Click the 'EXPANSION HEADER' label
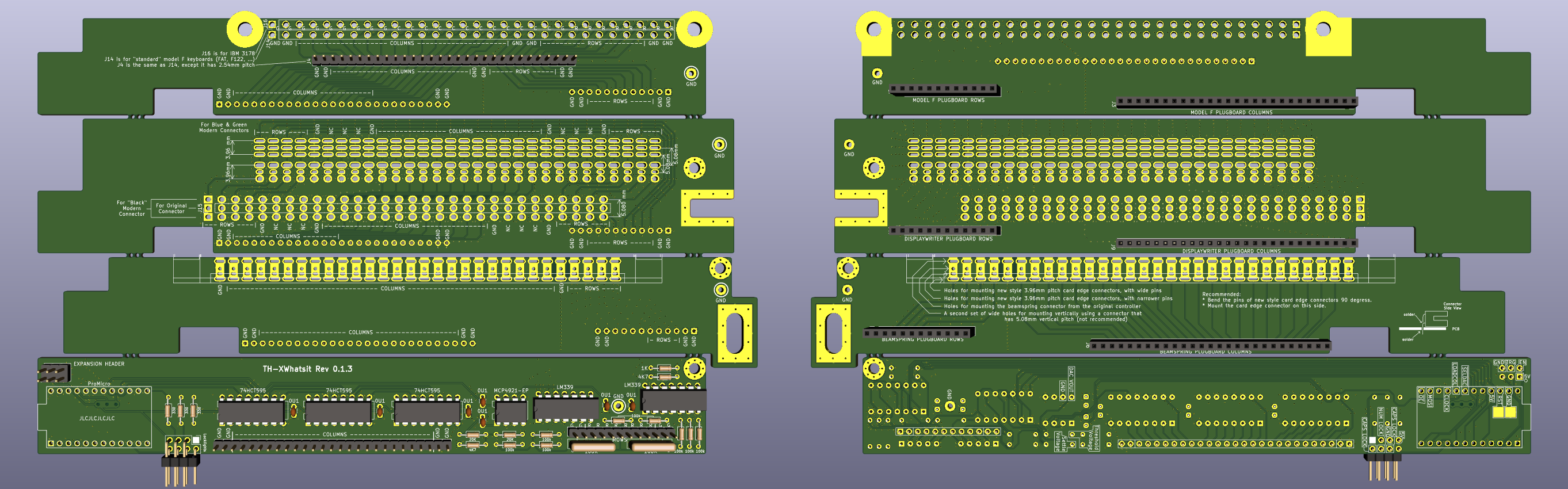 (x=99, y=364)
